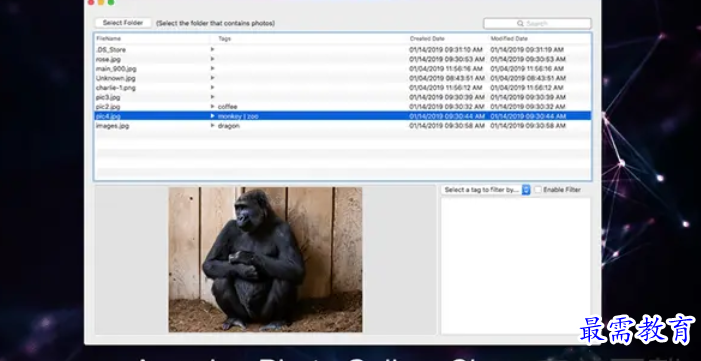Expand the disclosure triangle for main_900.jpg
The image size is (701, 361).
coord(213,68)
